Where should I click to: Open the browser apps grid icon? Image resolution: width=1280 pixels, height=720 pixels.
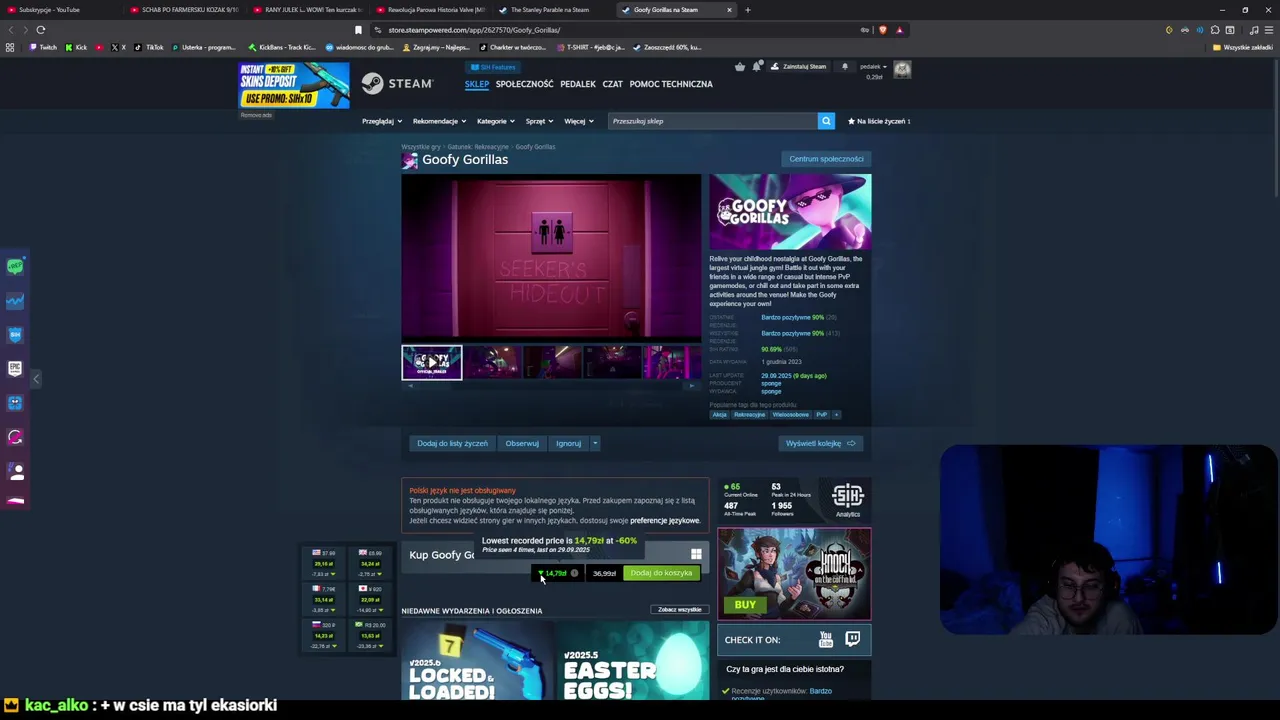(x=10, y=47)
